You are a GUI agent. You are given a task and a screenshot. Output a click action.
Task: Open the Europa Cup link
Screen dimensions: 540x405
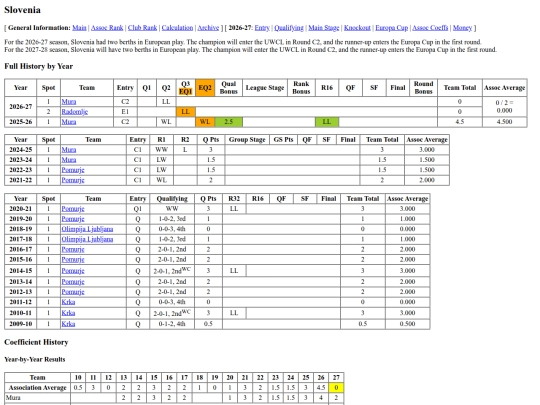[x=392, y=28]
